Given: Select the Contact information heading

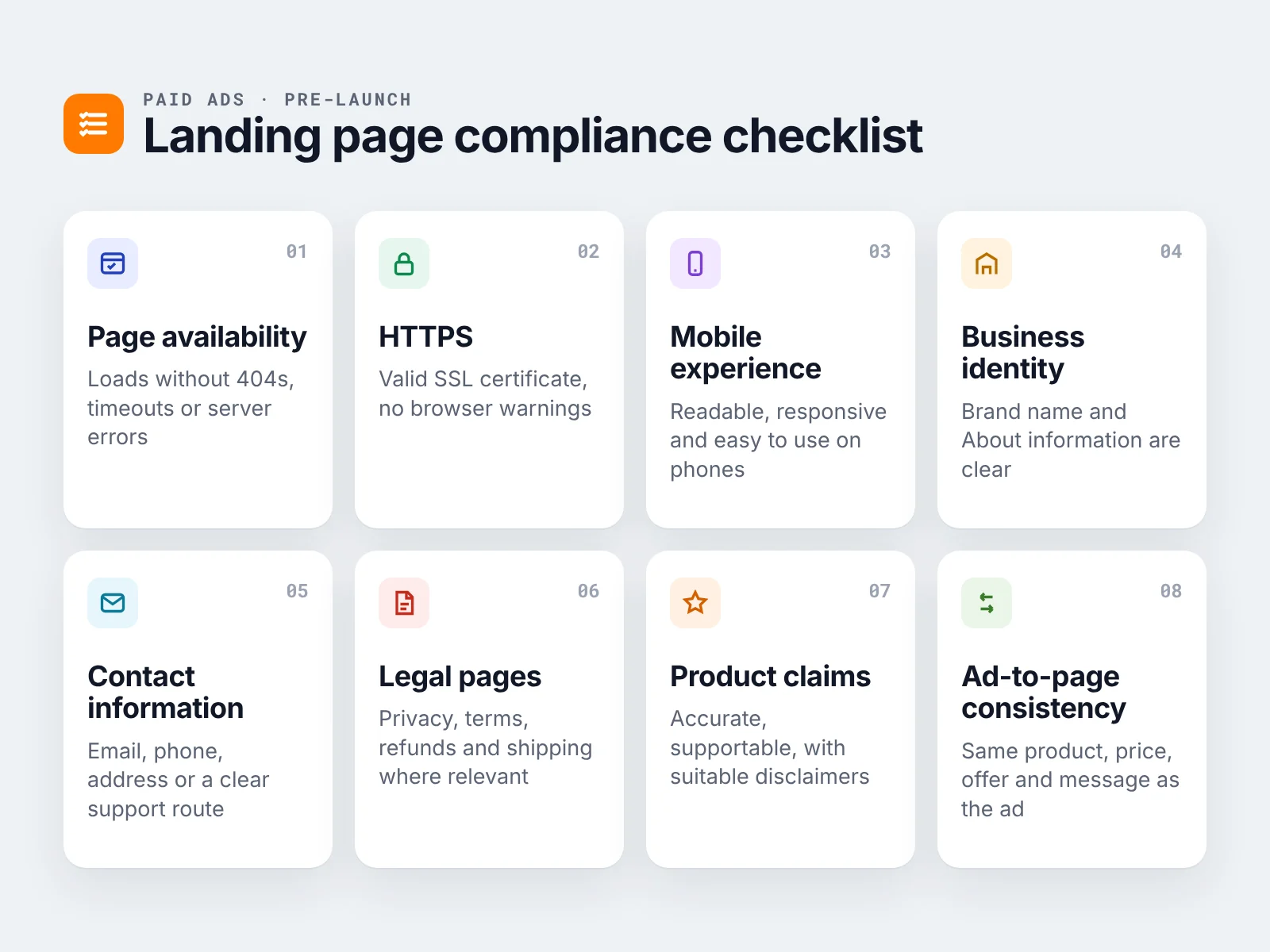Looking at the screenshot, I should pyautogui.click(x=165, y=693).
